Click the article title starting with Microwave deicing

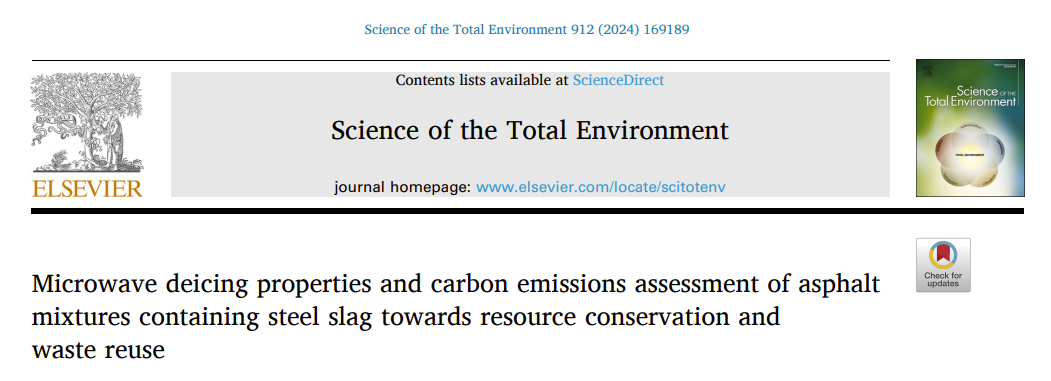(456, 315)
